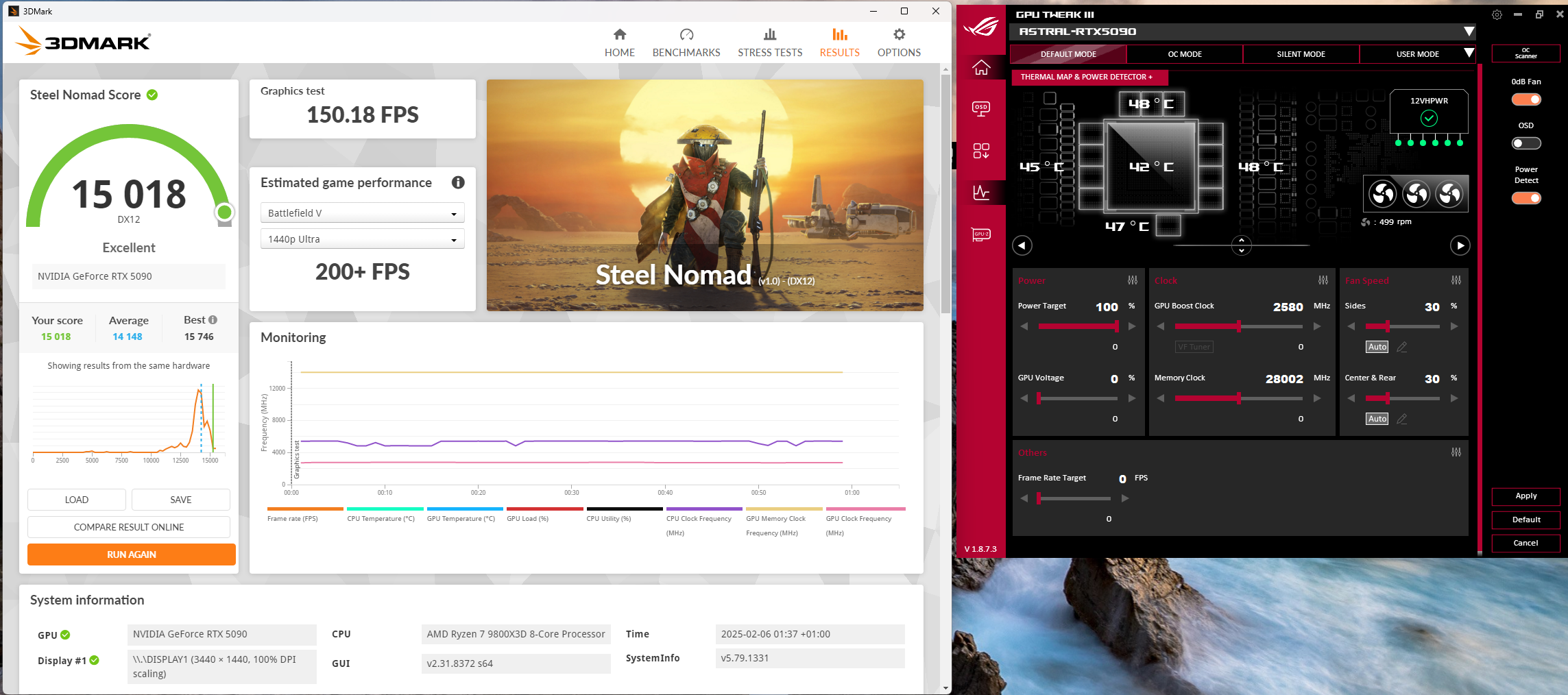Image resolution: width=1568 pixels, height=695 pixels.
Task: Edit the Center & Rear fan curve pencil
Action: [x=1402, y=419]
